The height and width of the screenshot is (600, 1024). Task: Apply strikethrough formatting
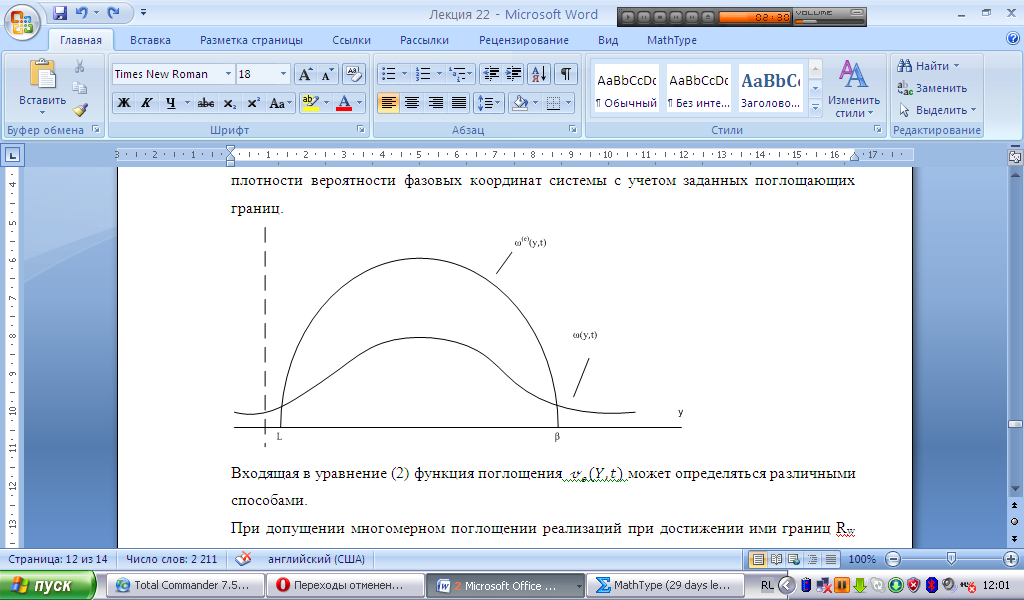pyautogui.click(x=206, y=103)
